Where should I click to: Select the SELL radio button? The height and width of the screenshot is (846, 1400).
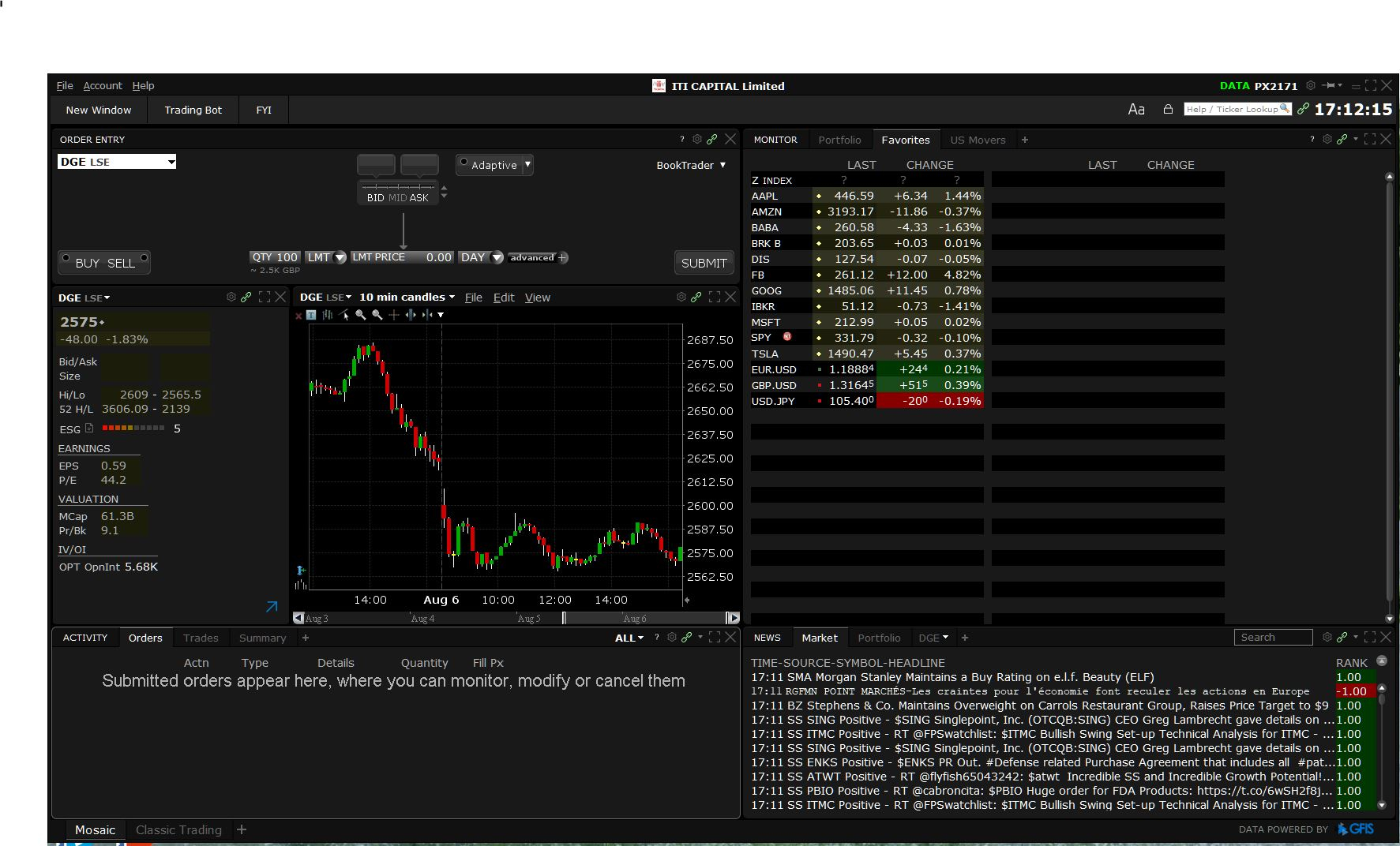click(144, 258)
